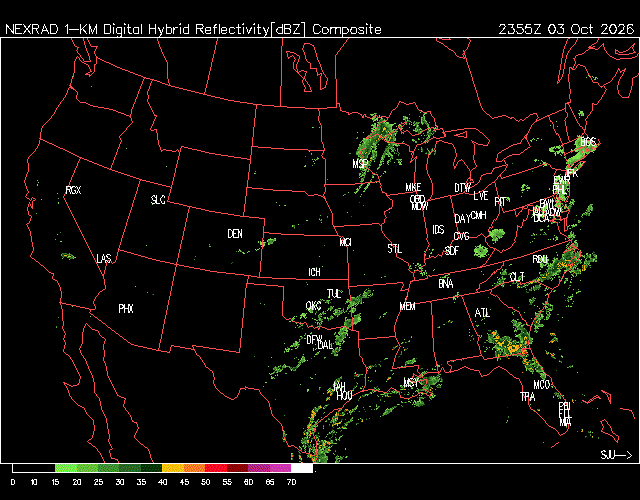Screen dimensions: 640x500
Task: Click the MEM airport label
Action: click(x=407, y=307)
